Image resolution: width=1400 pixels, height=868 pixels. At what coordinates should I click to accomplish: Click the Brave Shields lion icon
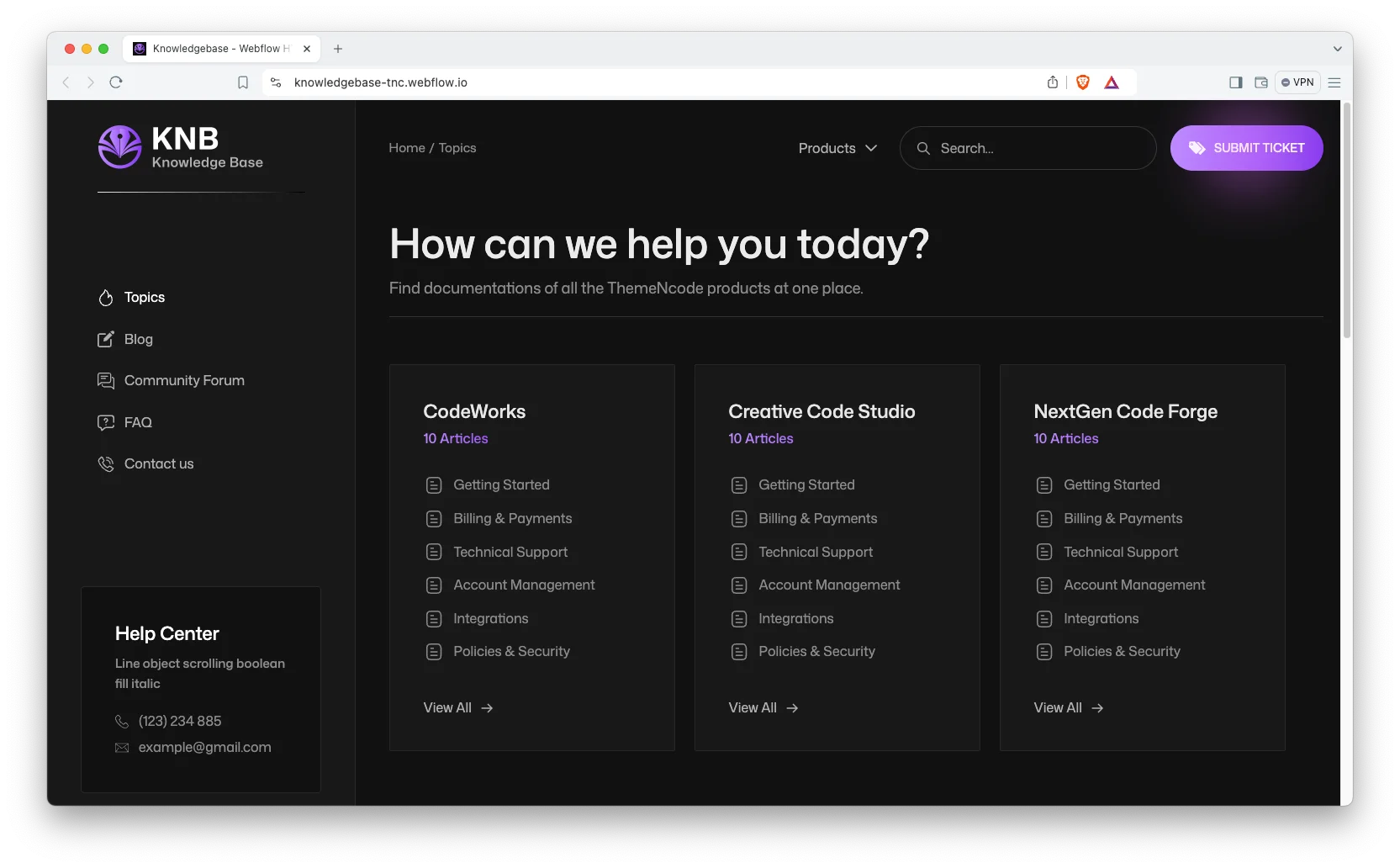coord(1083,82)
